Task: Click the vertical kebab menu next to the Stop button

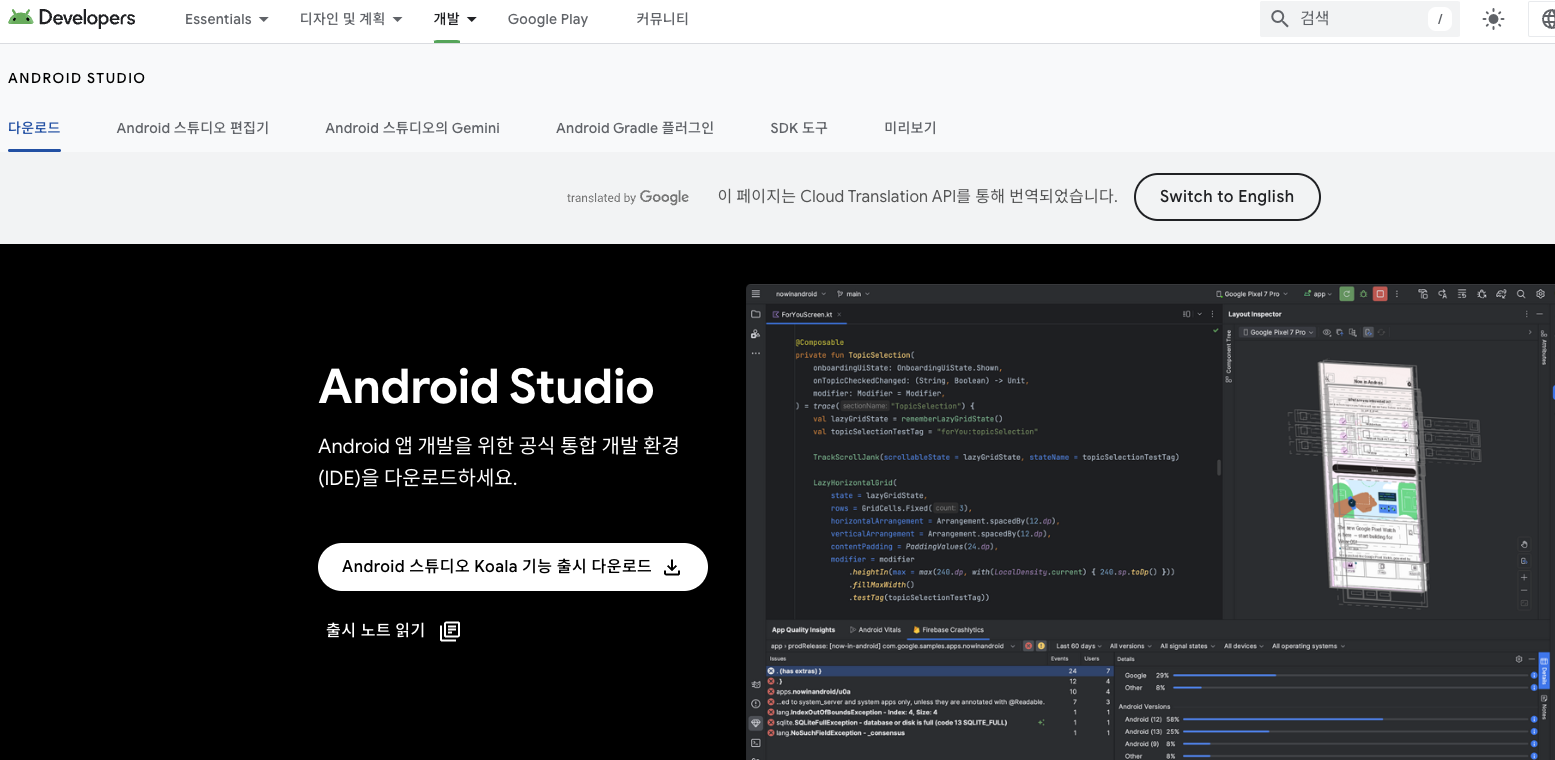Action: pyautogui.click(x=1397, y=294)
